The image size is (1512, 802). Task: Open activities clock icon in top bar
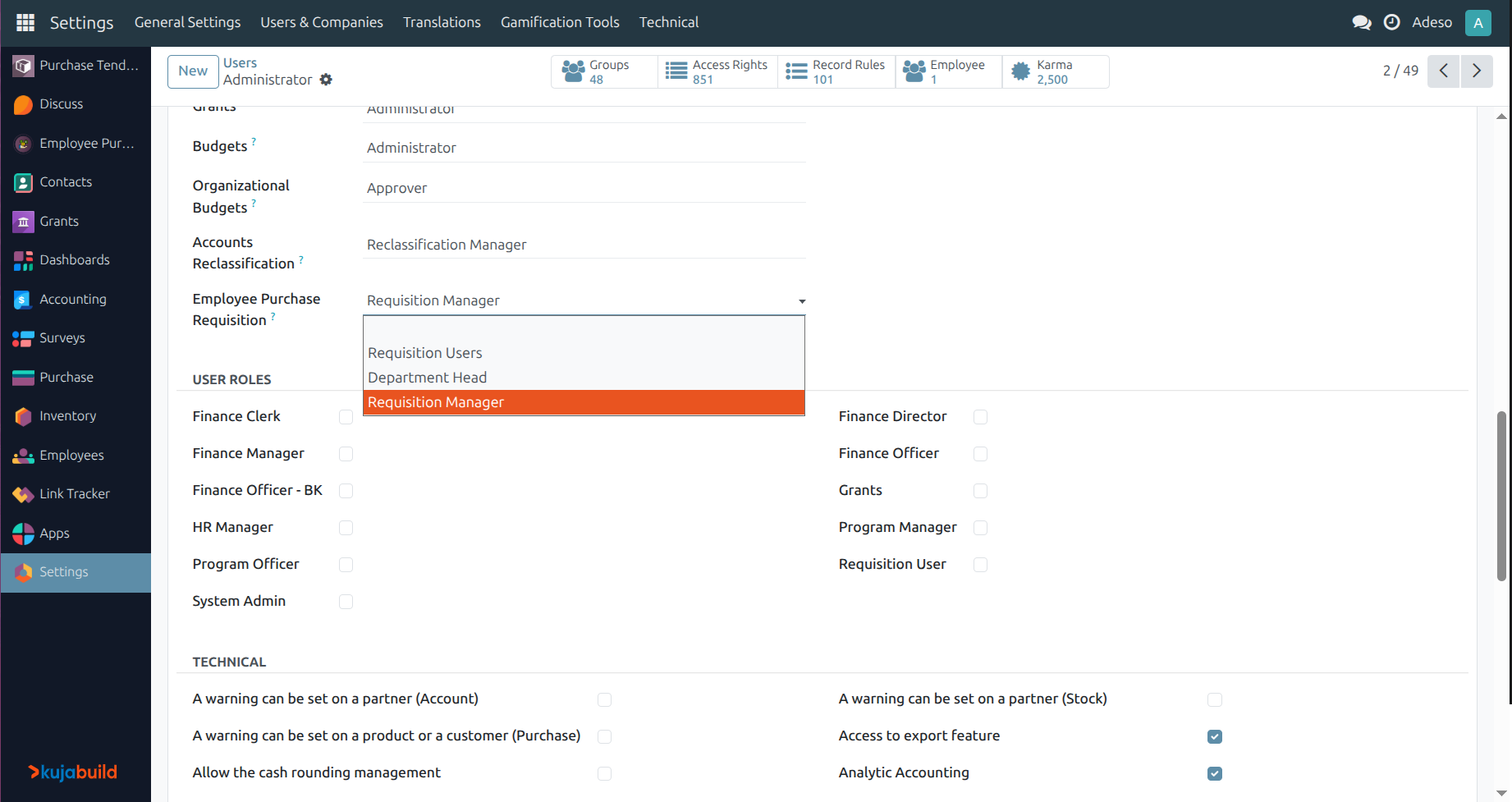coord(1392,22)
